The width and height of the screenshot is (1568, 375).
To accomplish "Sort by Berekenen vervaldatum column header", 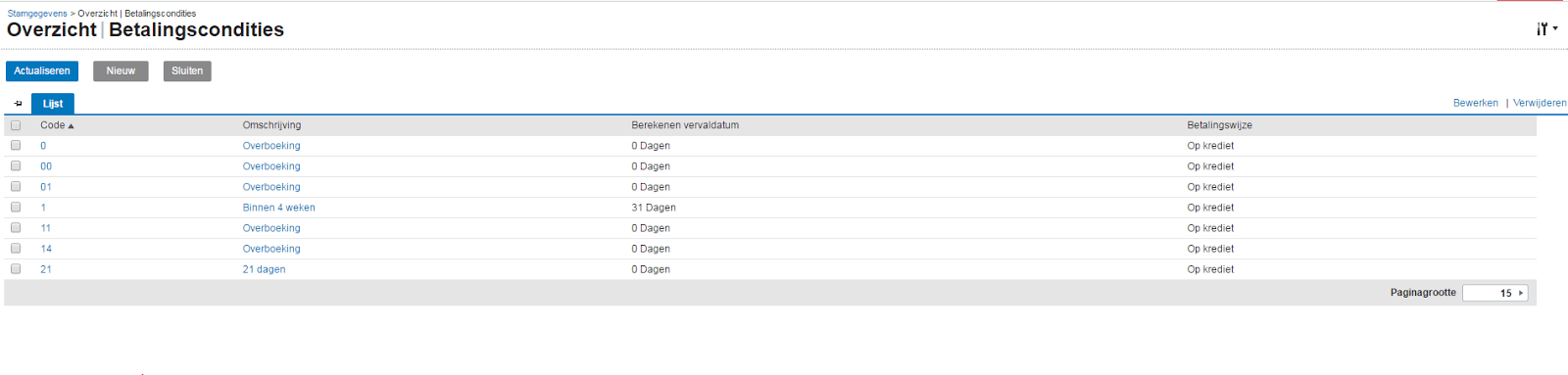I will coord(685,125).
